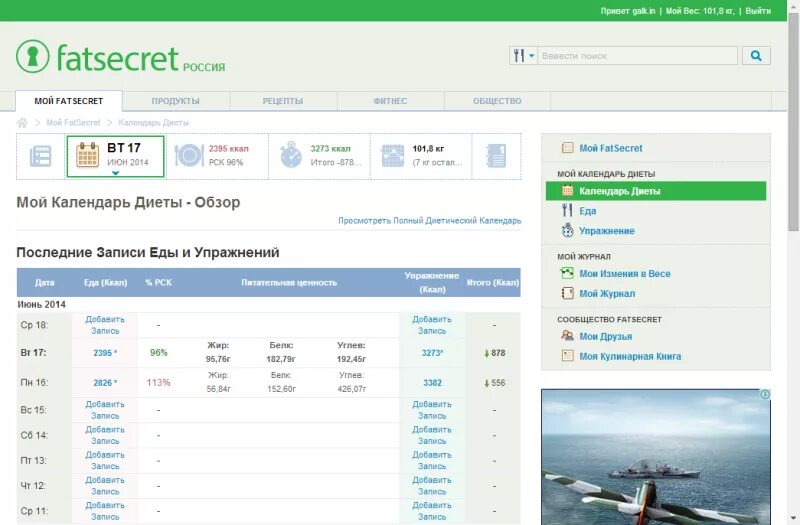The width and height of the screenshot is (800, 525).
Task: Click the search input field
Action: [x=637, y=56]
